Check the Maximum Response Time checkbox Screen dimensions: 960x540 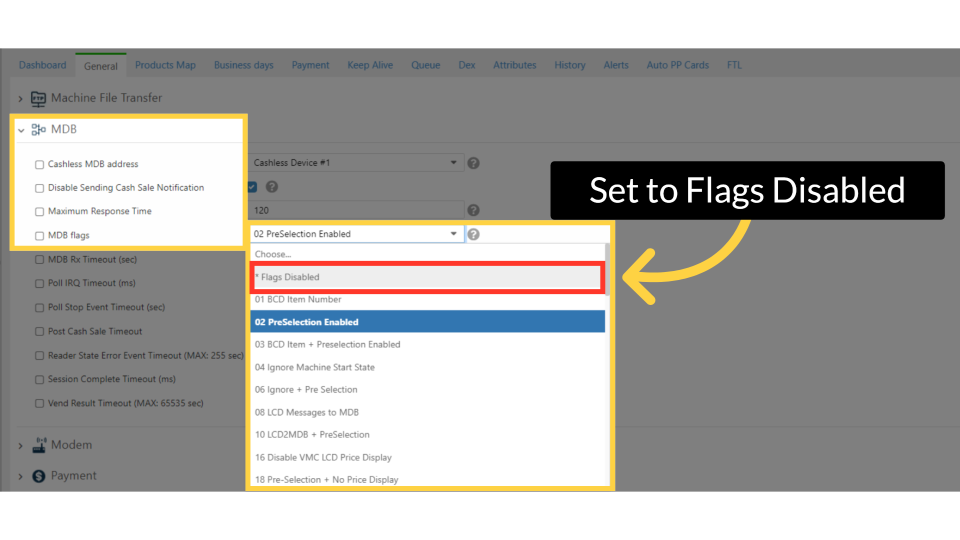(39, 212)
